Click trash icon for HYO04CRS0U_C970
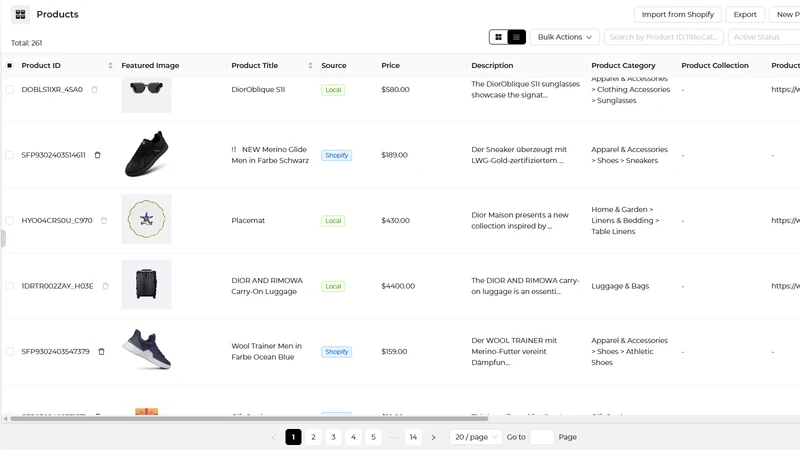The width and height of the screenshot is (800, 450). pos(104,220)
